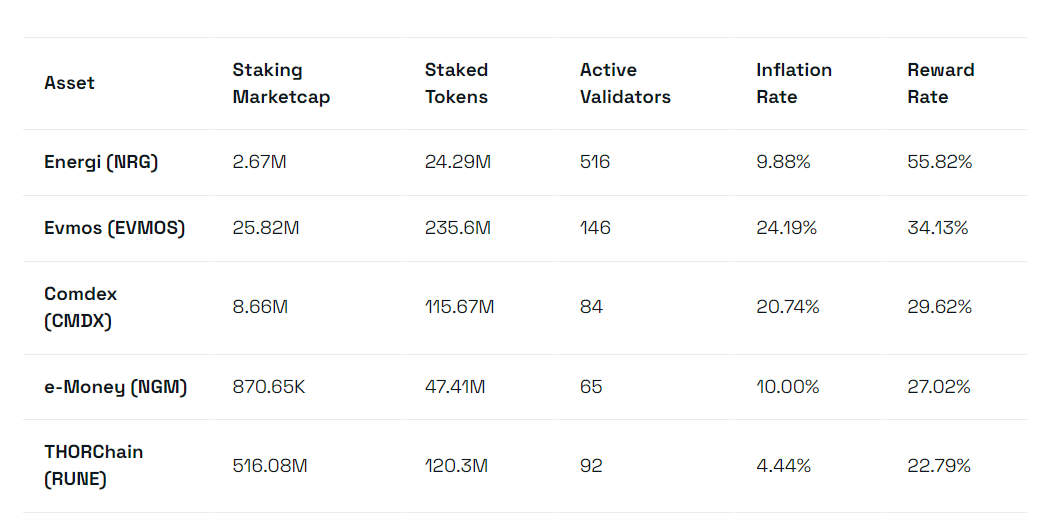The image size is (1054, 532).
Task: Select e-Money's 10.00% inflation rate cell
Action: (787, 386)
